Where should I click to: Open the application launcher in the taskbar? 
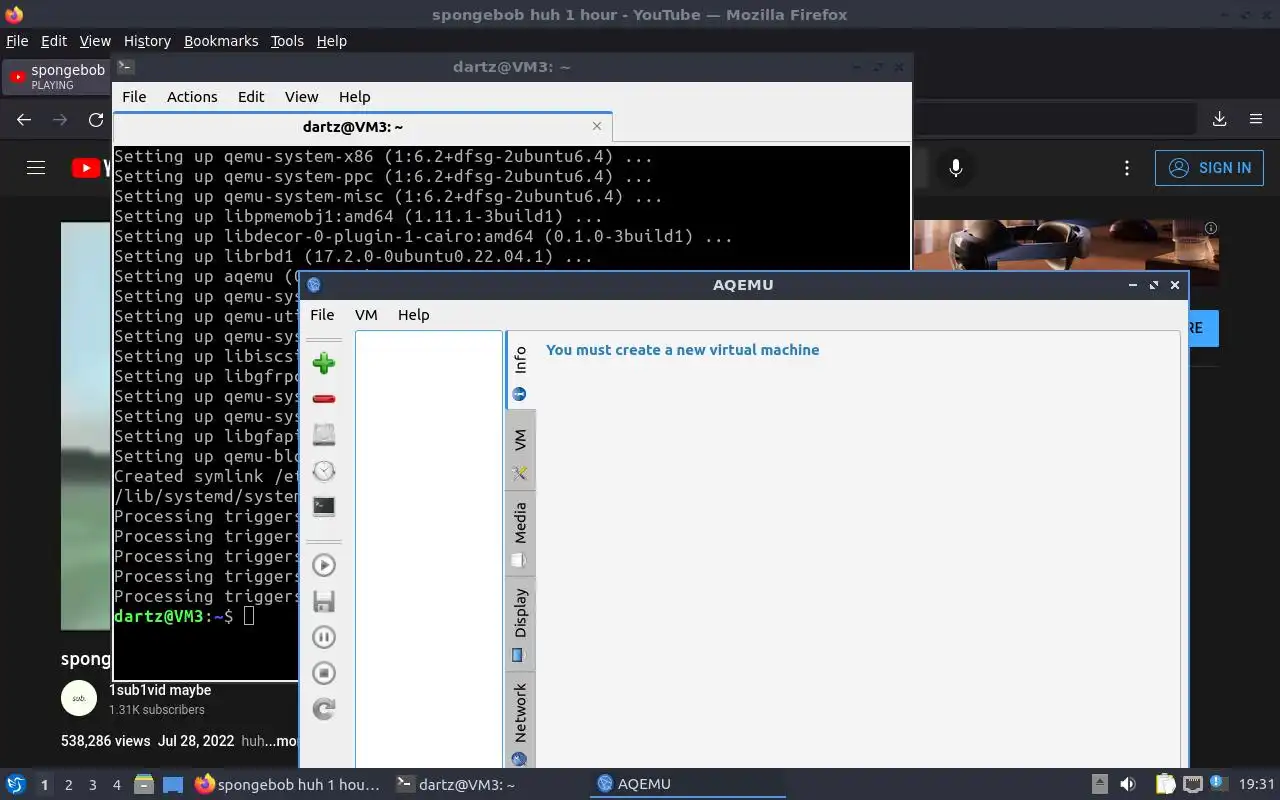[16, 784]
